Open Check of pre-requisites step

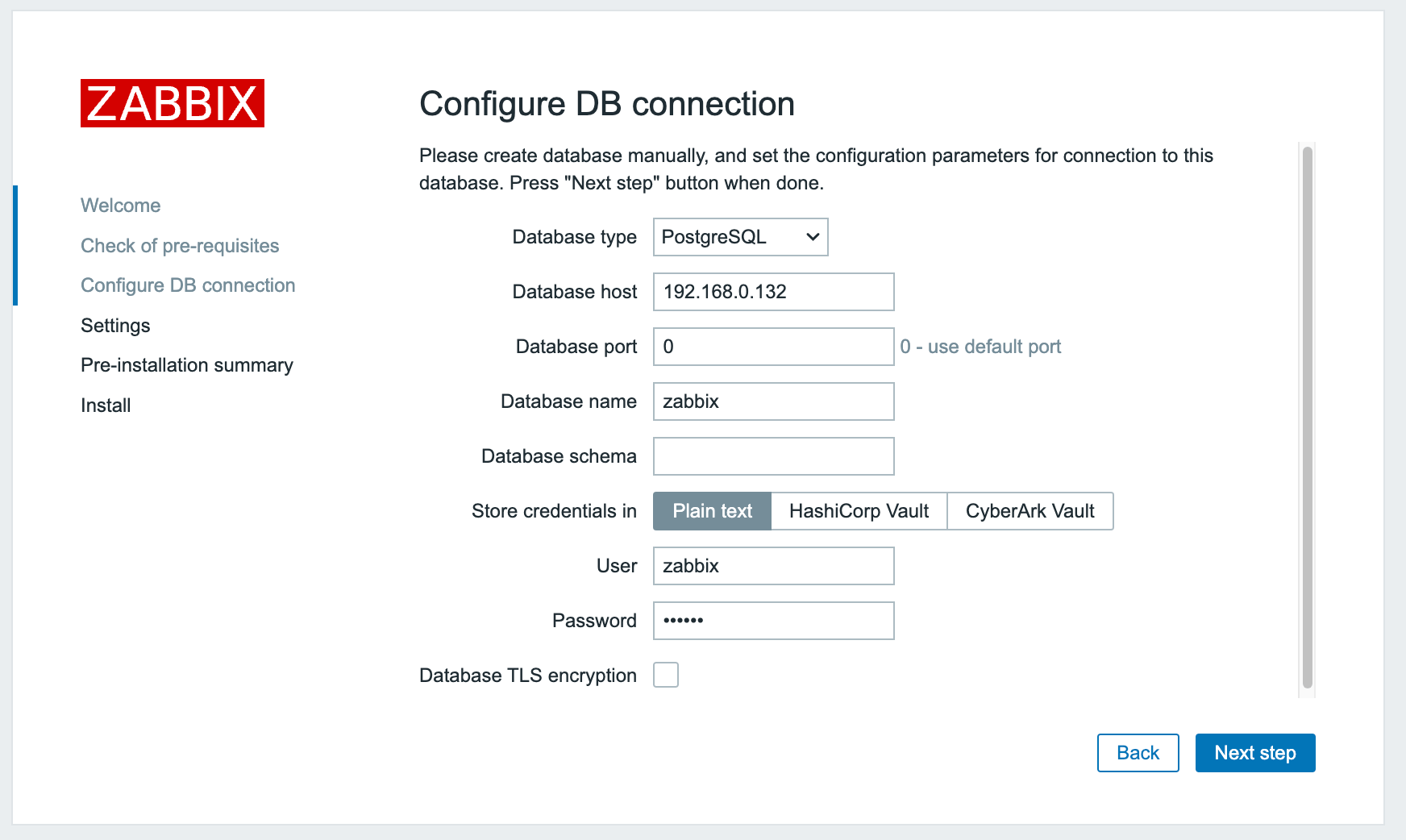pos(180,246)
